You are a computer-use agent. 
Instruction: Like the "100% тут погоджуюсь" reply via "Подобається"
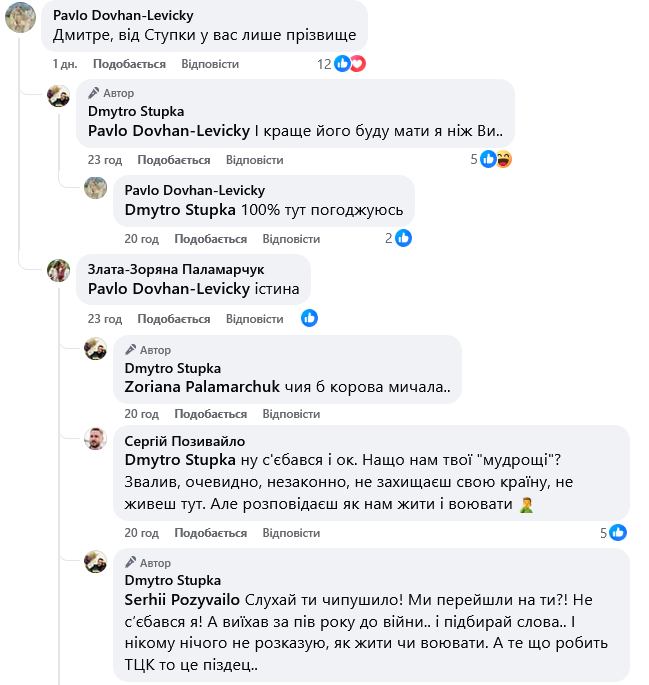click(210, 239)
